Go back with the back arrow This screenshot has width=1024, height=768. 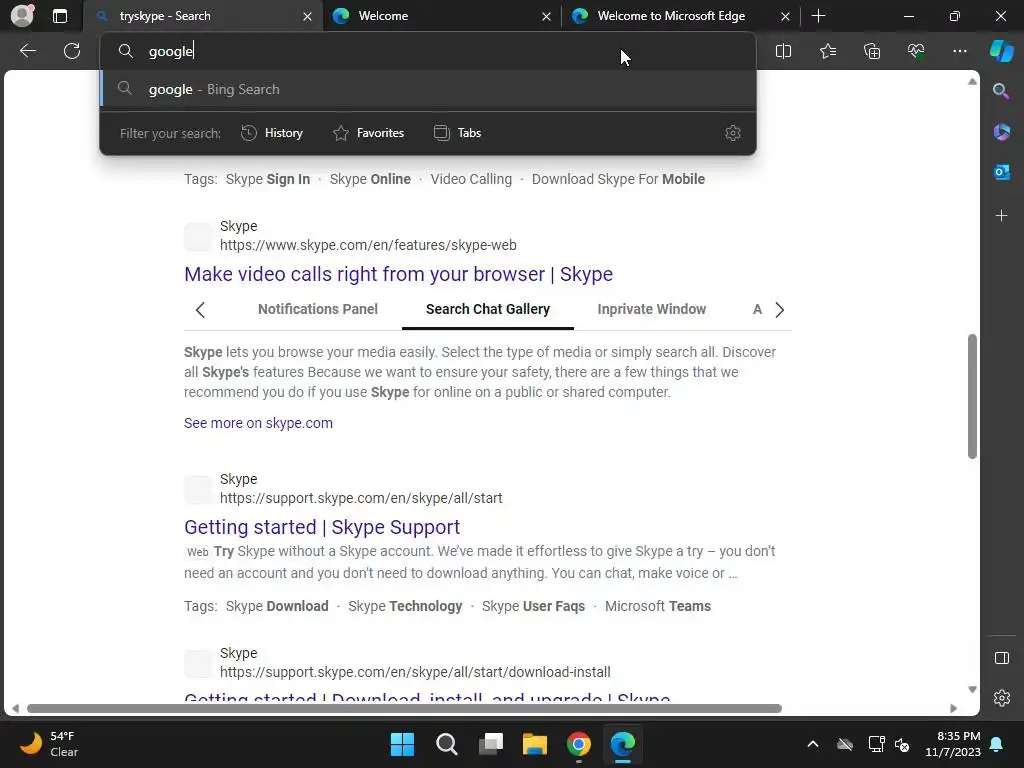pos(28,51)
